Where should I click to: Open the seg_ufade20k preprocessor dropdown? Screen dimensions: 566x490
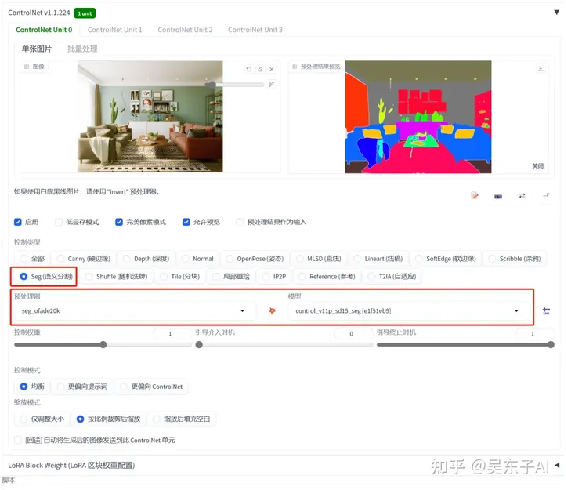coord(134,311)
